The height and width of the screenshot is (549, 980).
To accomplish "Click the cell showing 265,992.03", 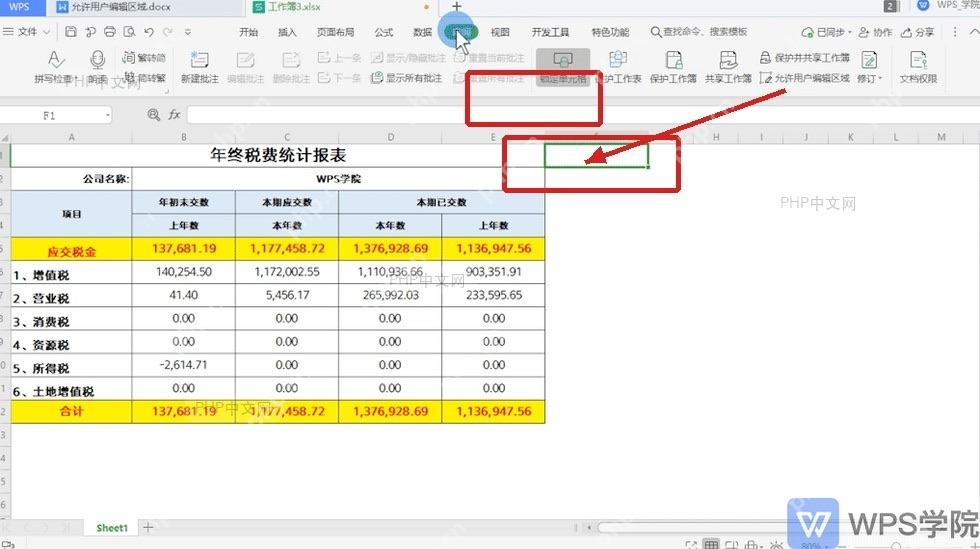I will click(x=390, y=295).
